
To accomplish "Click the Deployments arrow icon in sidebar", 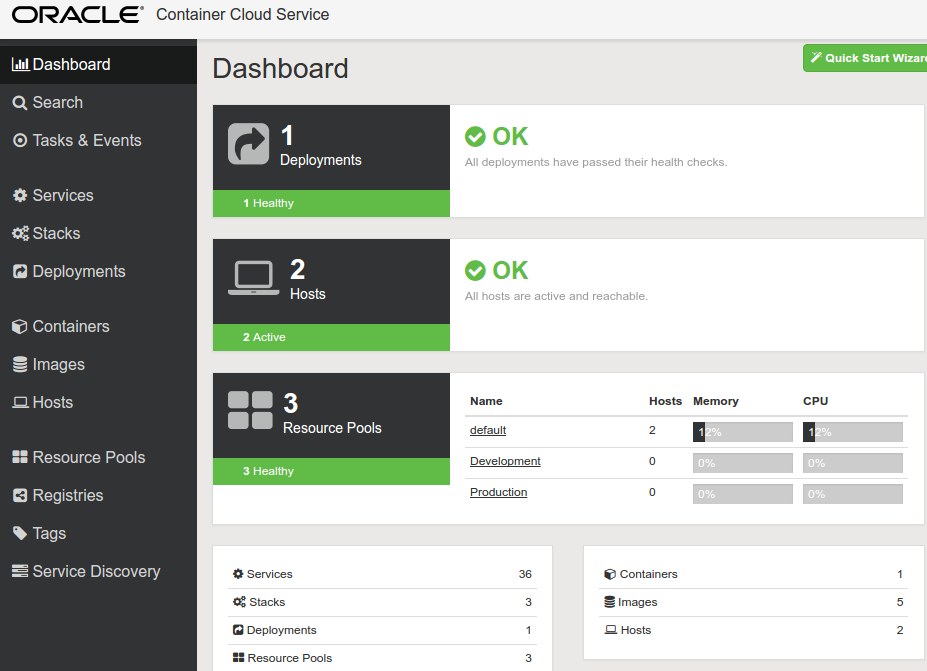I will tap(20, 271).
